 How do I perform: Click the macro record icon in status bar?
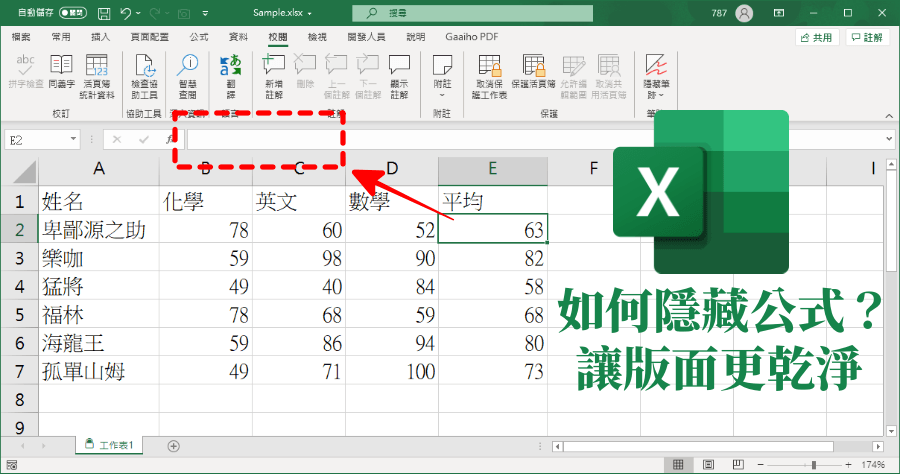click(x=11, y=465)
